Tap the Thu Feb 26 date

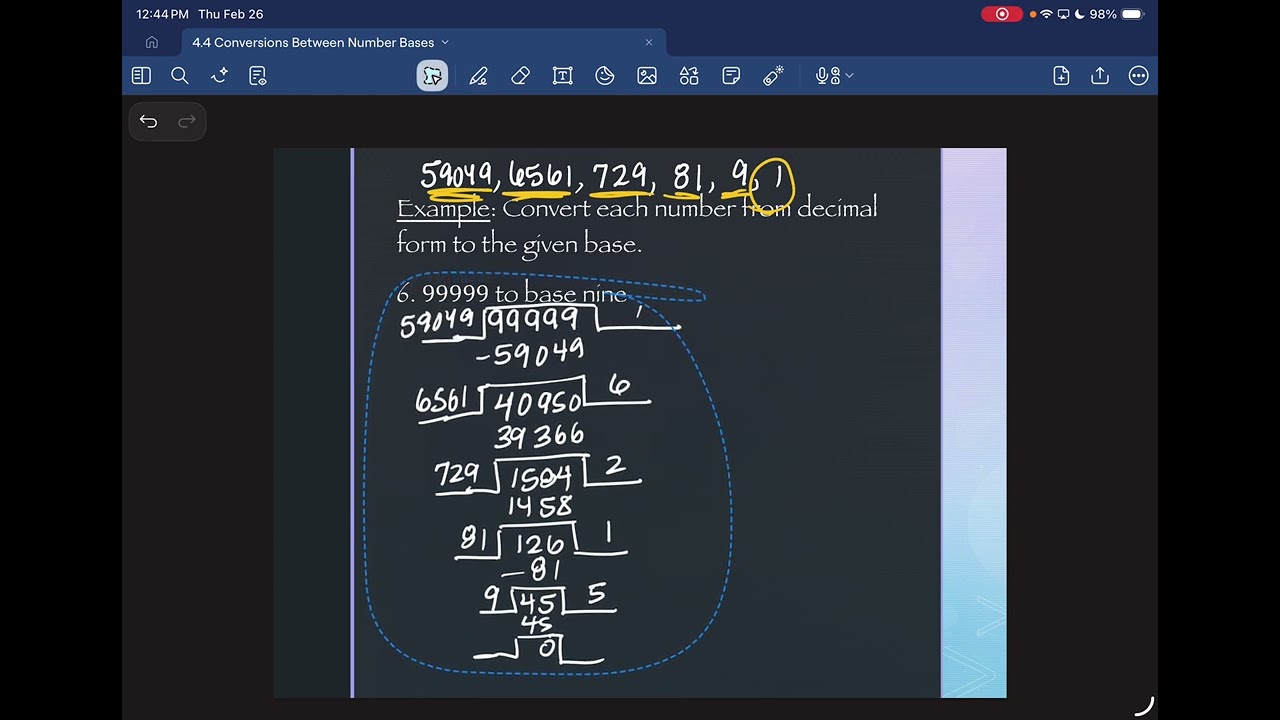point(231,14)
